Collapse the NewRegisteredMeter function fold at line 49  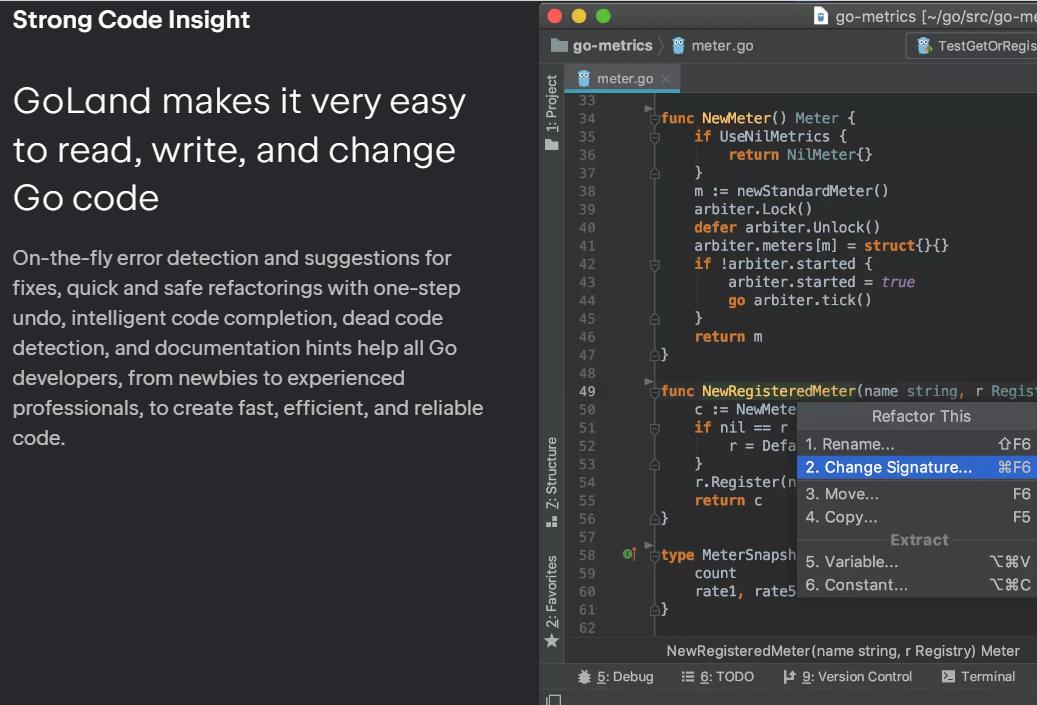click(x=655, y=392)
